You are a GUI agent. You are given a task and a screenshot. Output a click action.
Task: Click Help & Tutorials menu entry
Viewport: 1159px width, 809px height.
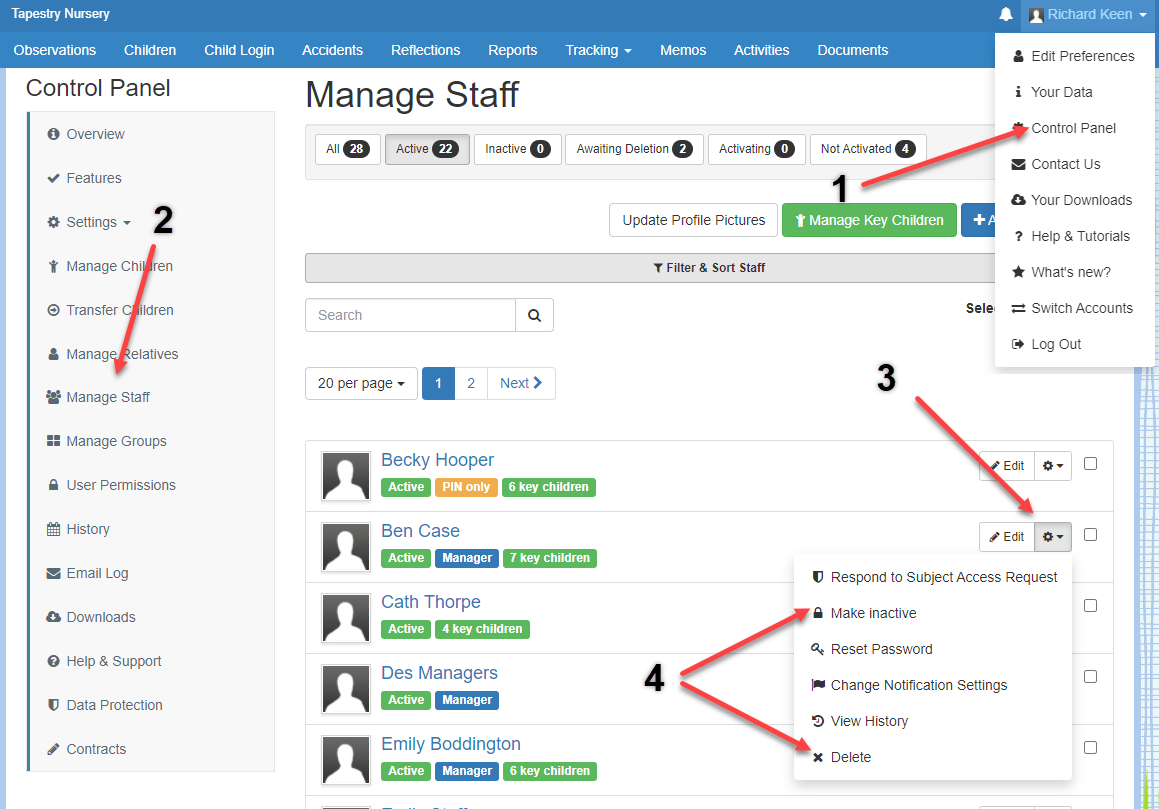(x=1073, y=237)
